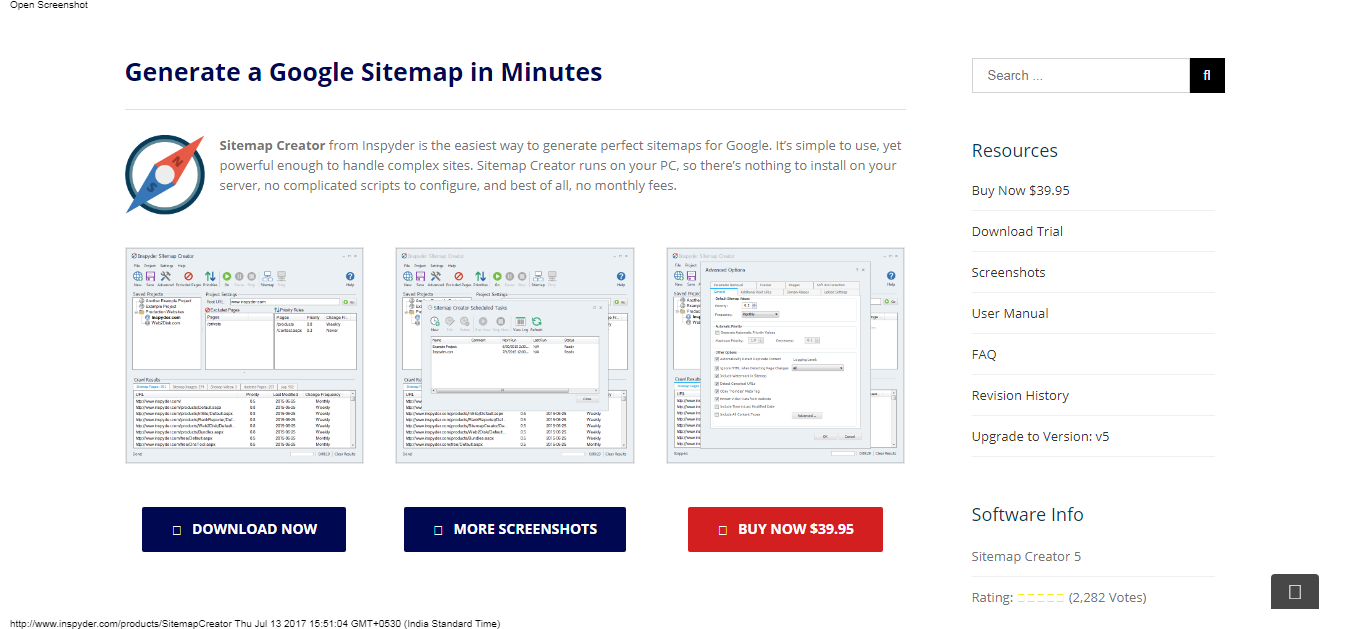Click the search submit icon button
The width and height of the screenshot is (1349, 629).
pyautogui.click(x=1207, y=75)
